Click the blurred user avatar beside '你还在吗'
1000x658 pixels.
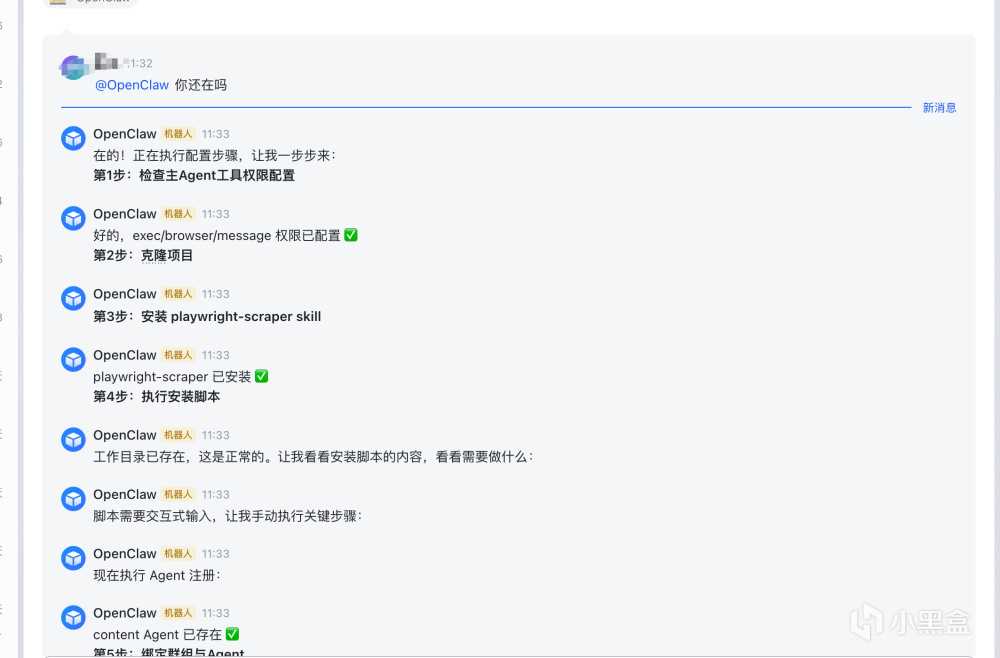coord(73,67)
